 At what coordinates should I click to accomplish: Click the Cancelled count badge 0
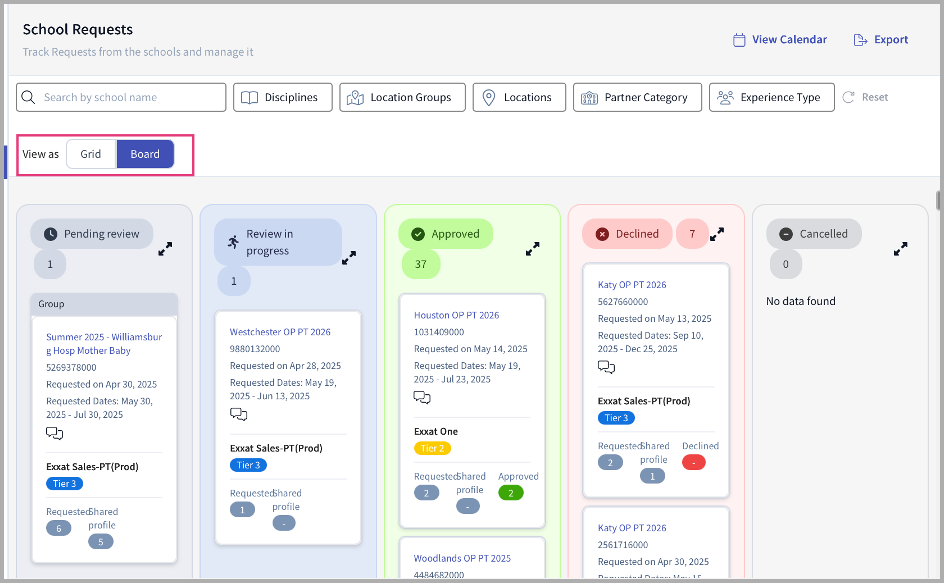[x=786, y=264]
